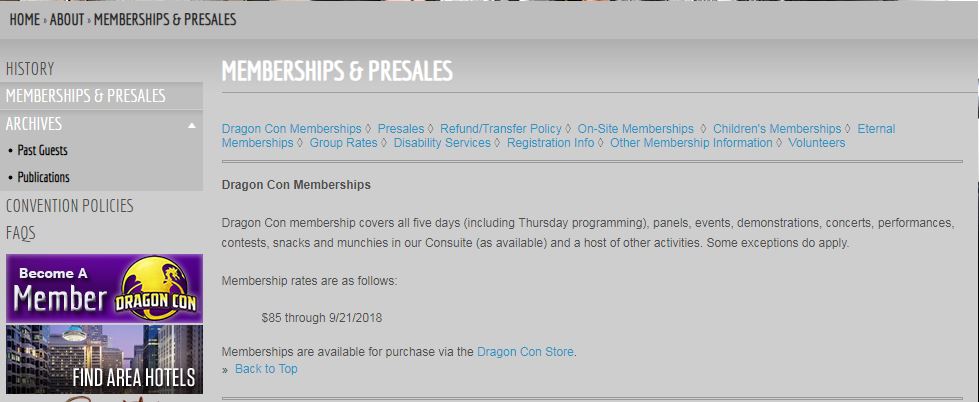Image resolution: width=979 pixels, height=402 pixels.
Task: Open Publications under Archives
Action: (44, 177)
